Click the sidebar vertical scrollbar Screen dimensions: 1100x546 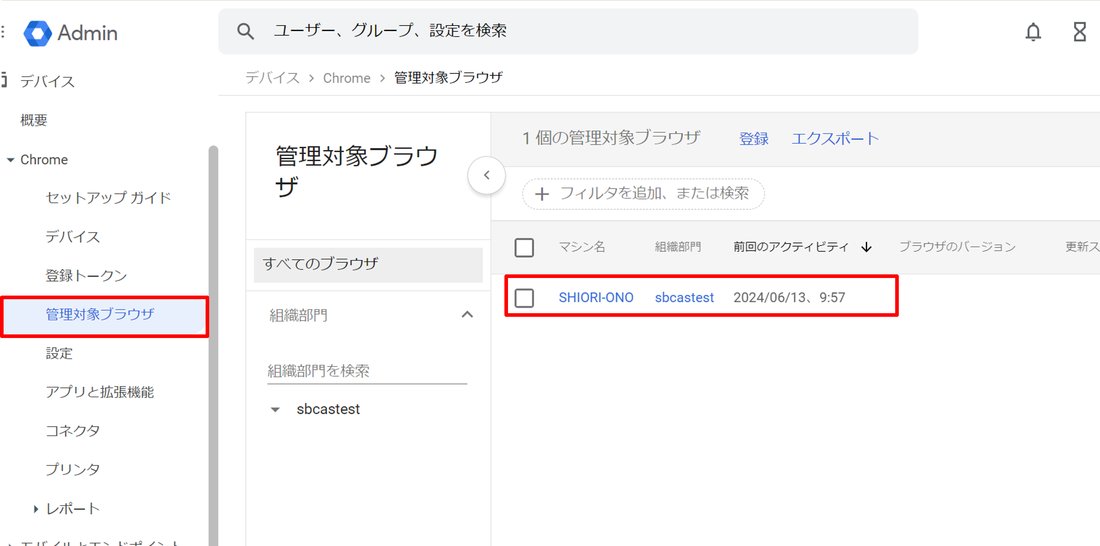(213, 344)
